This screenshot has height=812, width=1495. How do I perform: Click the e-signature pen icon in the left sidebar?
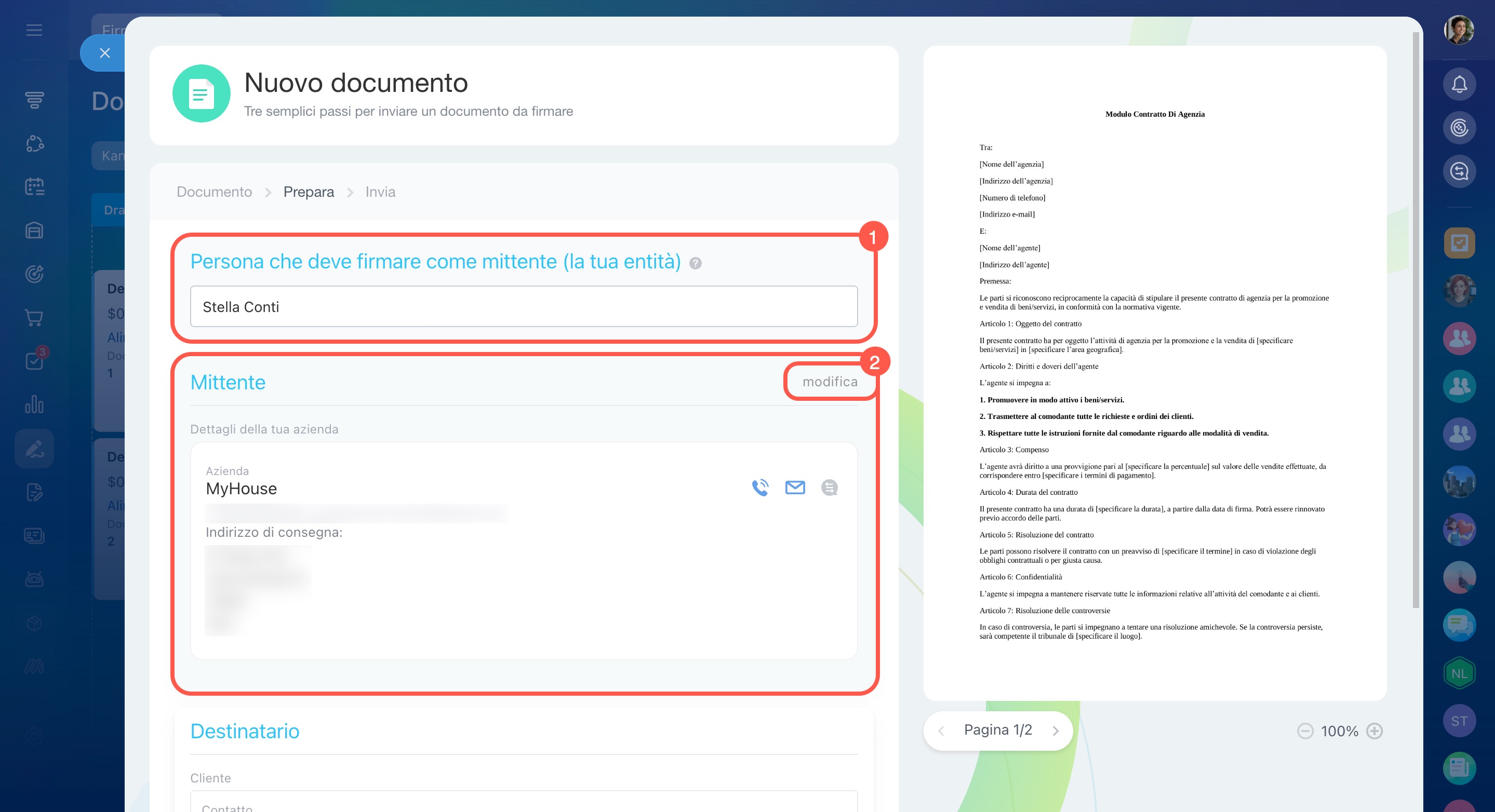click(34, 449)
